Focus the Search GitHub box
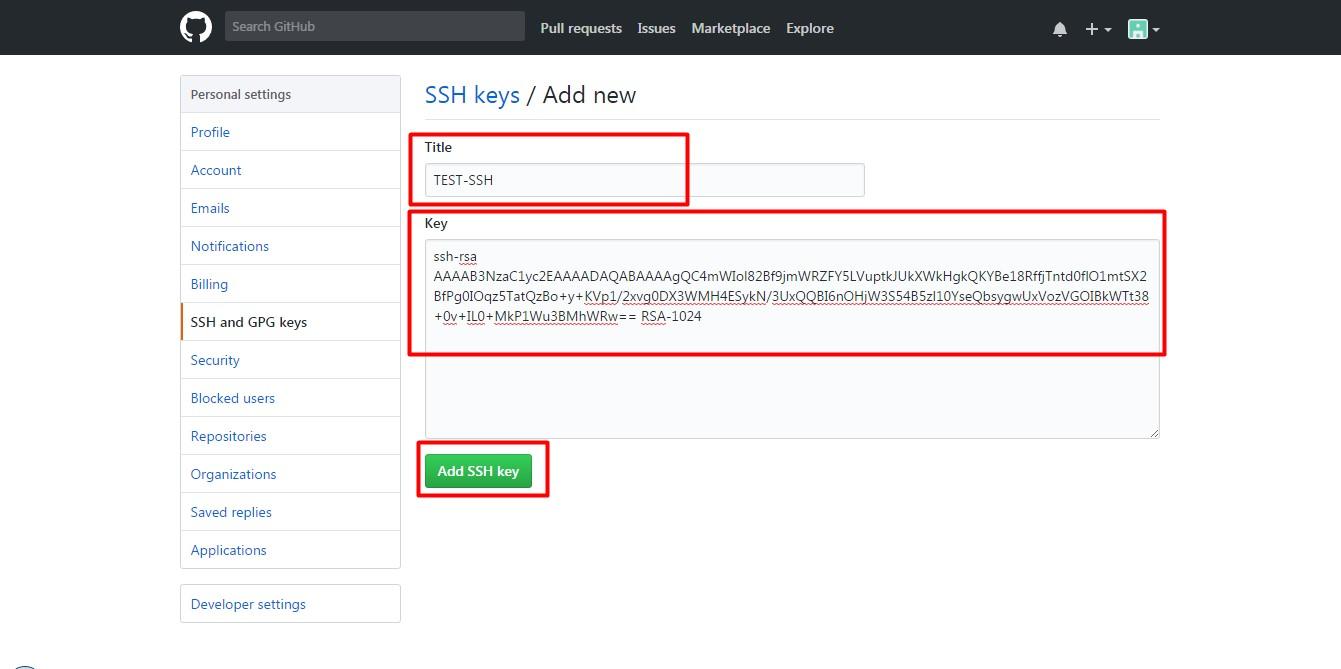 [x=374, y=26]
